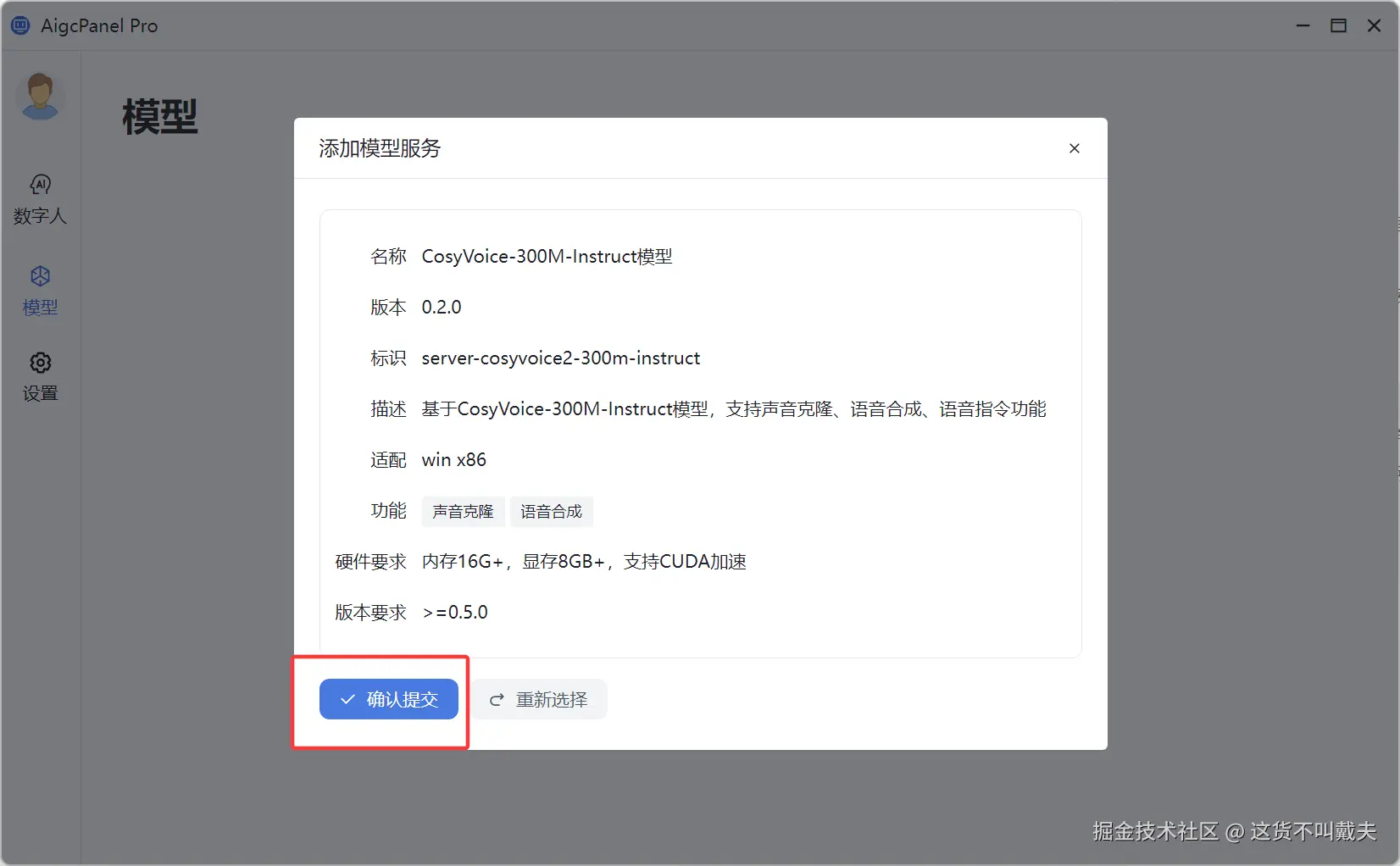Click the 语音合成 function tag
The width and height of the screenshot is (1400, 866).
552,512
